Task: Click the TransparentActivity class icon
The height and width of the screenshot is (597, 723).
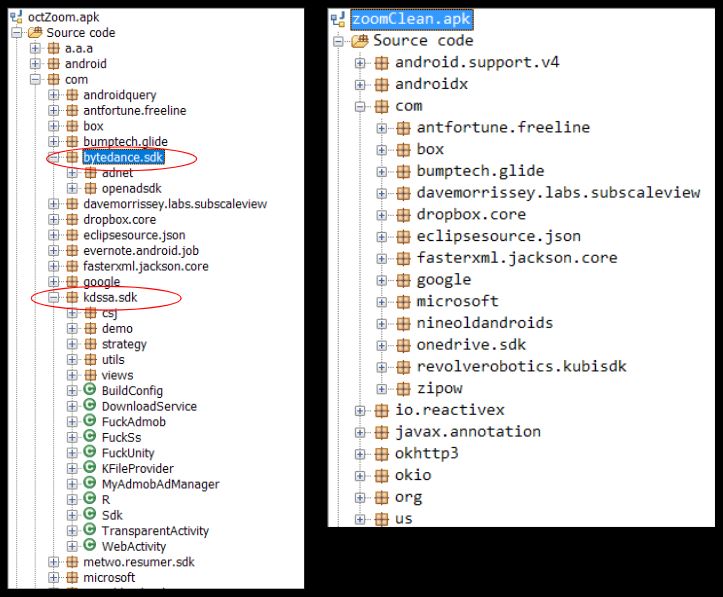Action: click(x=89, y=530)
